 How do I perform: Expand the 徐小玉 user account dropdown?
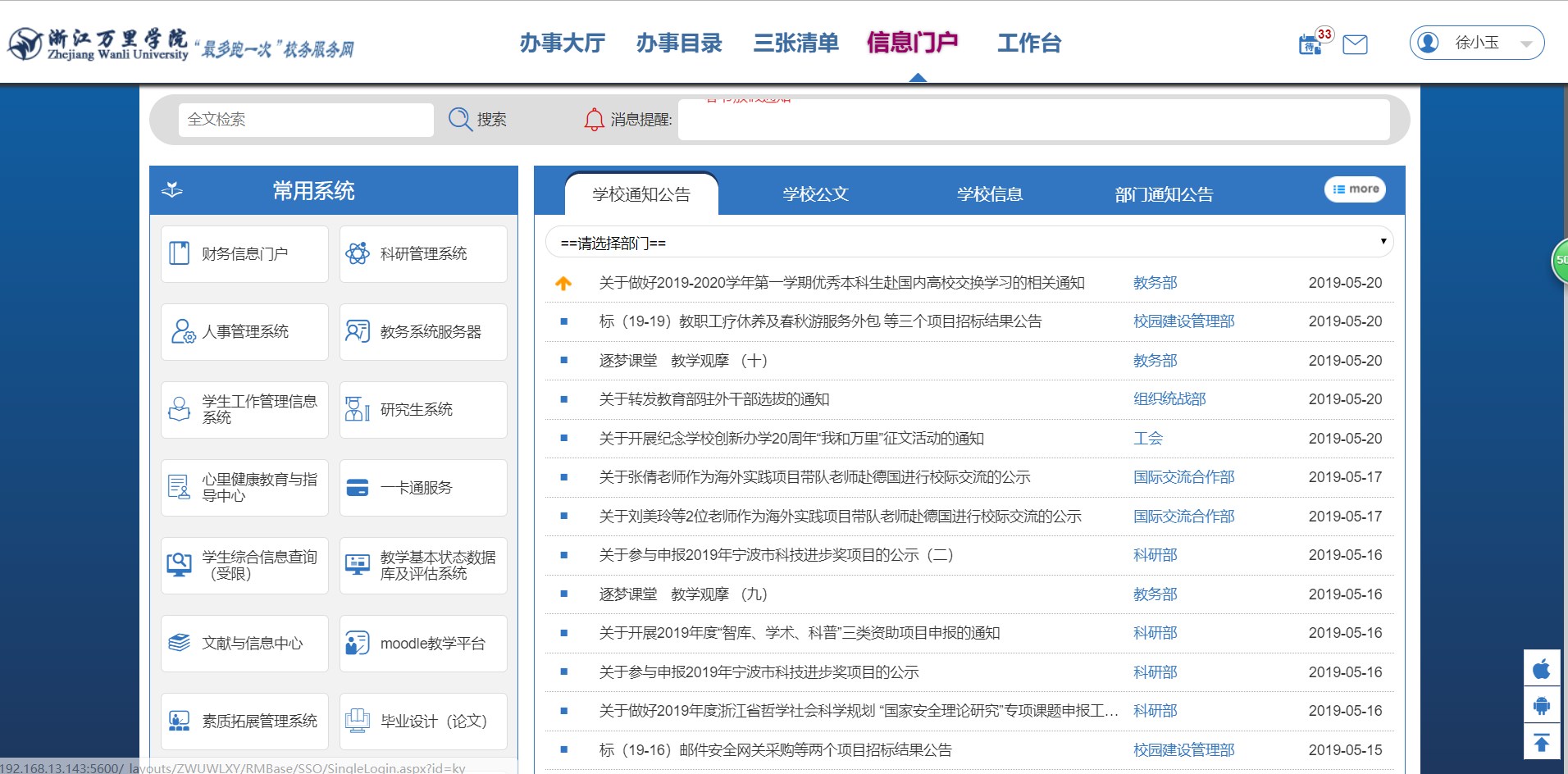click(x=1476, y=43)
